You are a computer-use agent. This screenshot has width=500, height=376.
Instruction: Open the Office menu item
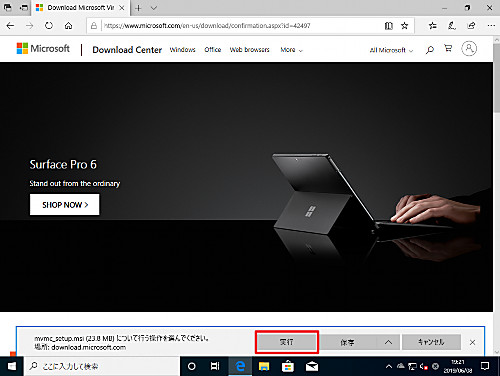pyautogui.click(x=213, y=50)
